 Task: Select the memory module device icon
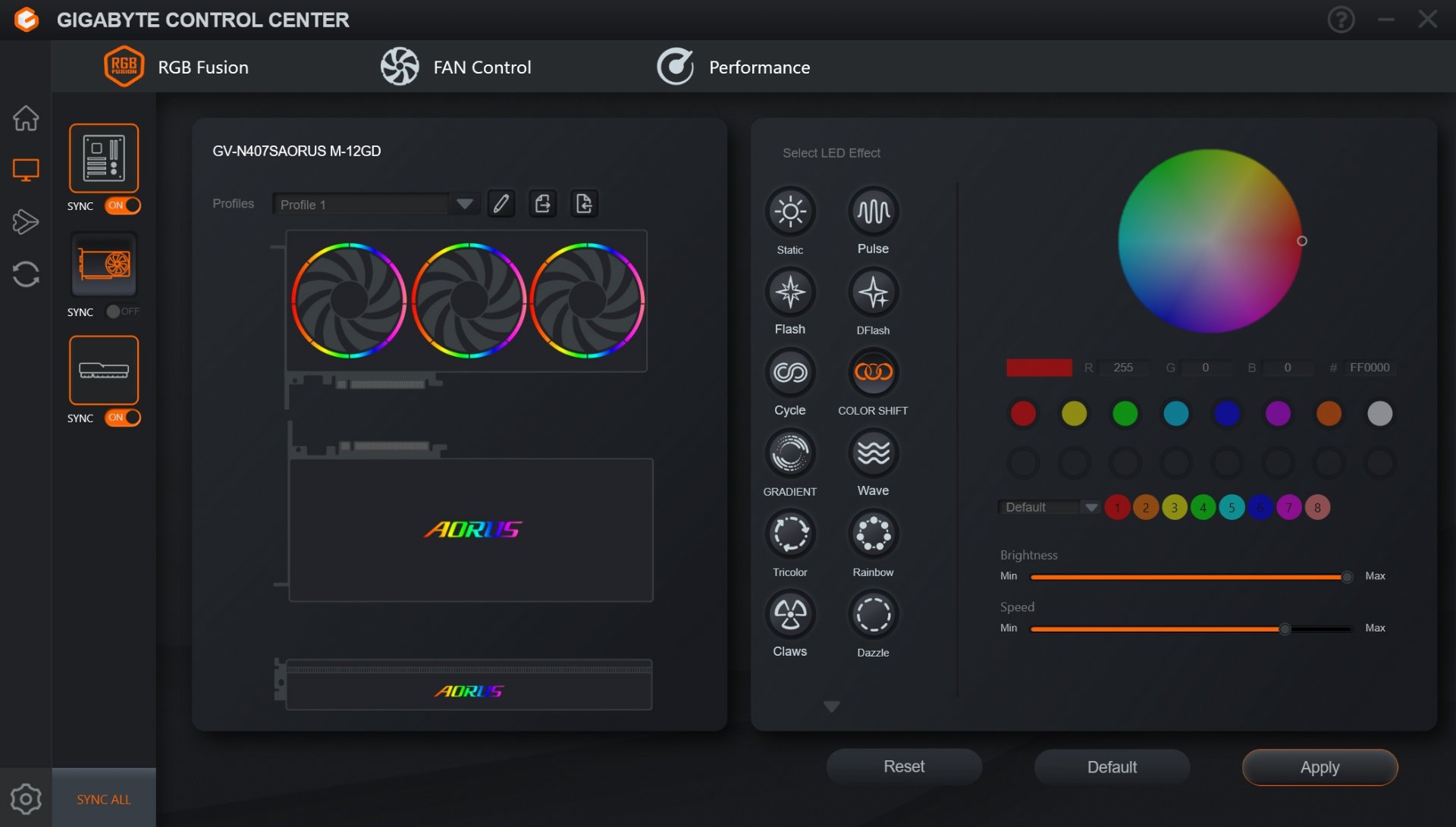104,370
